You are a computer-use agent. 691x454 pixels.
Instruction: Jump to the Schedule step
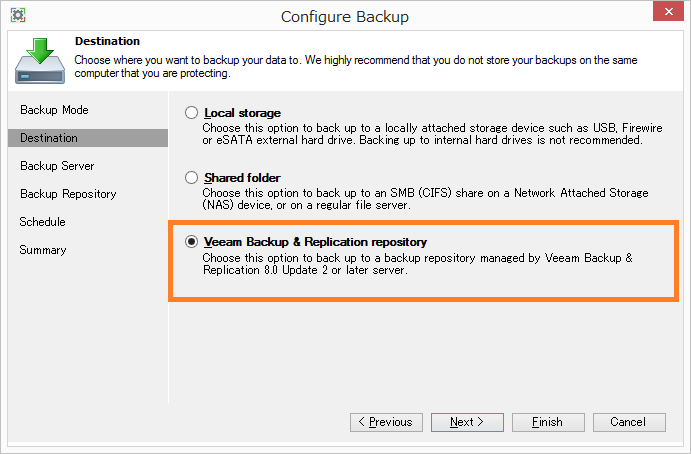click(42, 222)
